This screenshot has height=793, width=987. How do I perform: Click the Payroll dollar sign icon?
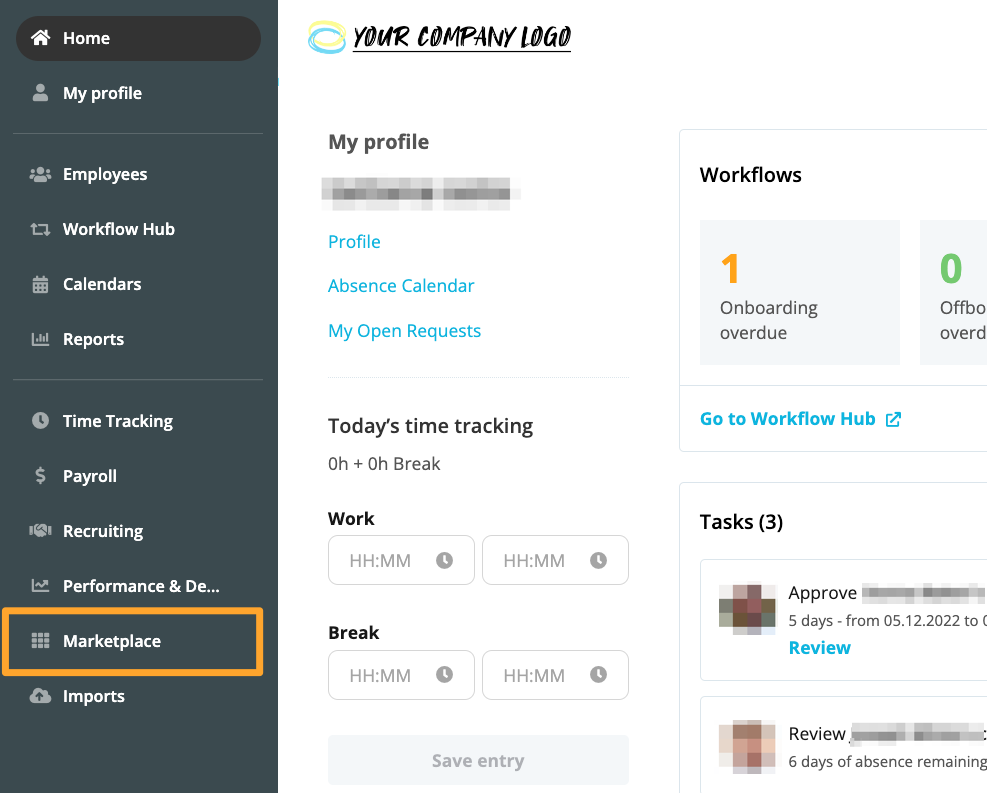point(40,476)
